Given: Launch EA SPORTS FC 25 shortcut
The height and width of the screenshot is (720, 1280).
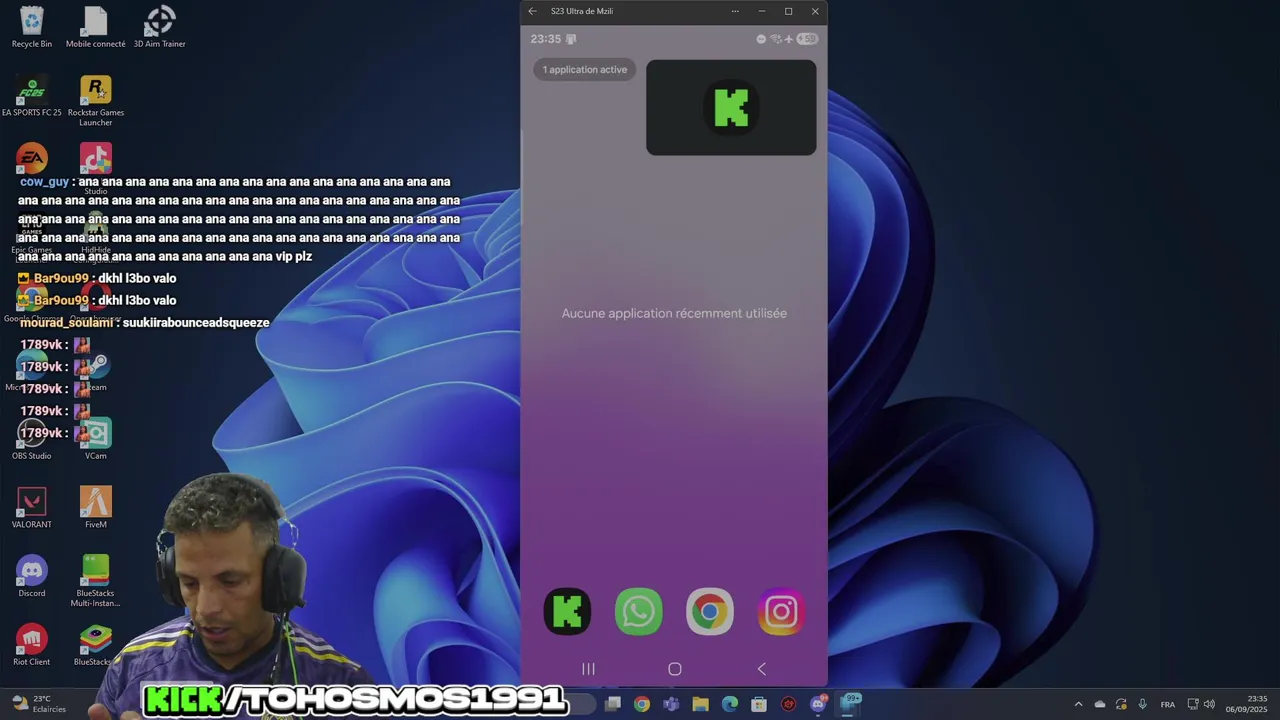Looking at the screenshot, I should click(32, 98).
